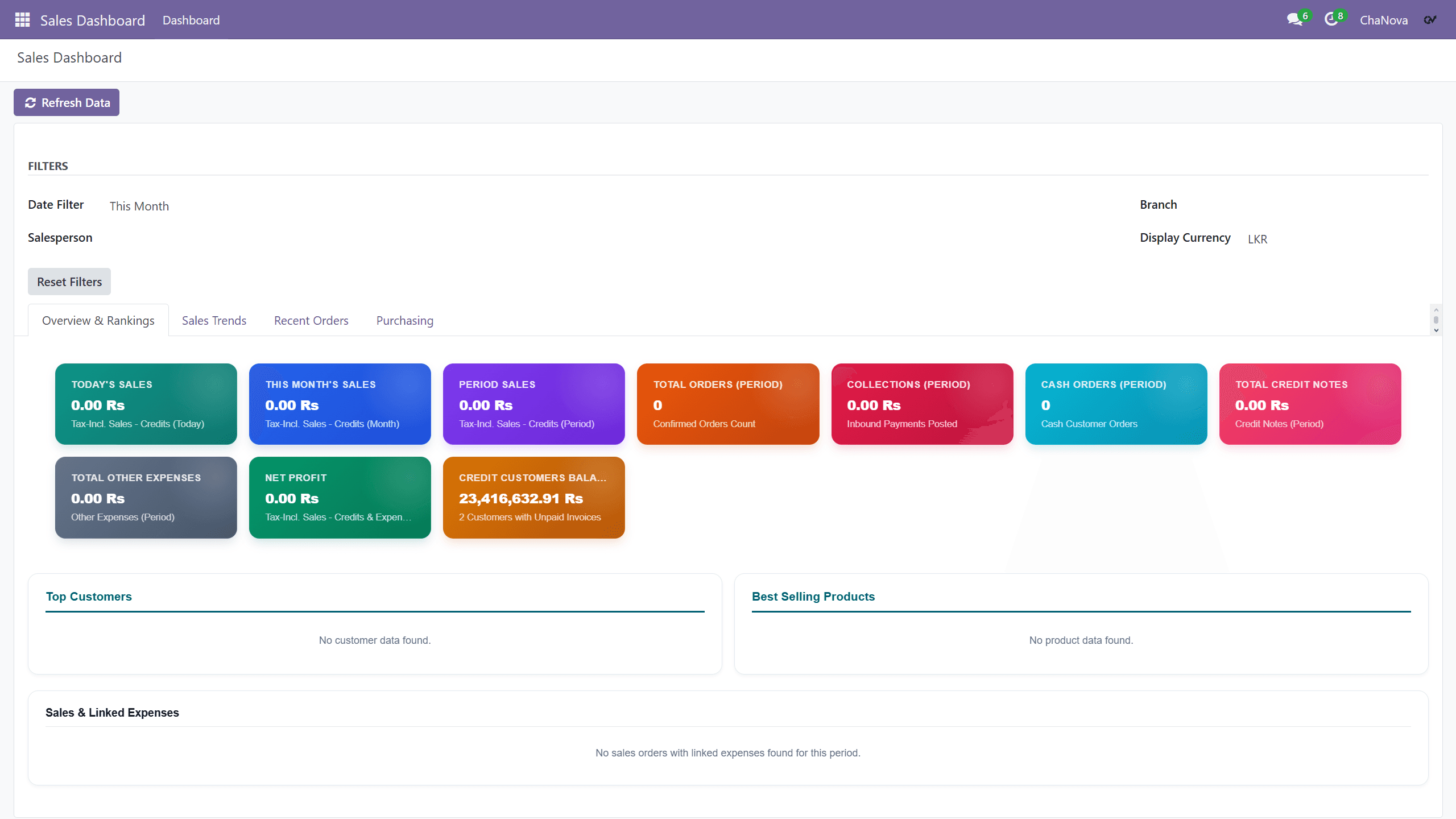Click the Credit Customers Balance card
The image size is (1456, 819).
pos(534,498)
